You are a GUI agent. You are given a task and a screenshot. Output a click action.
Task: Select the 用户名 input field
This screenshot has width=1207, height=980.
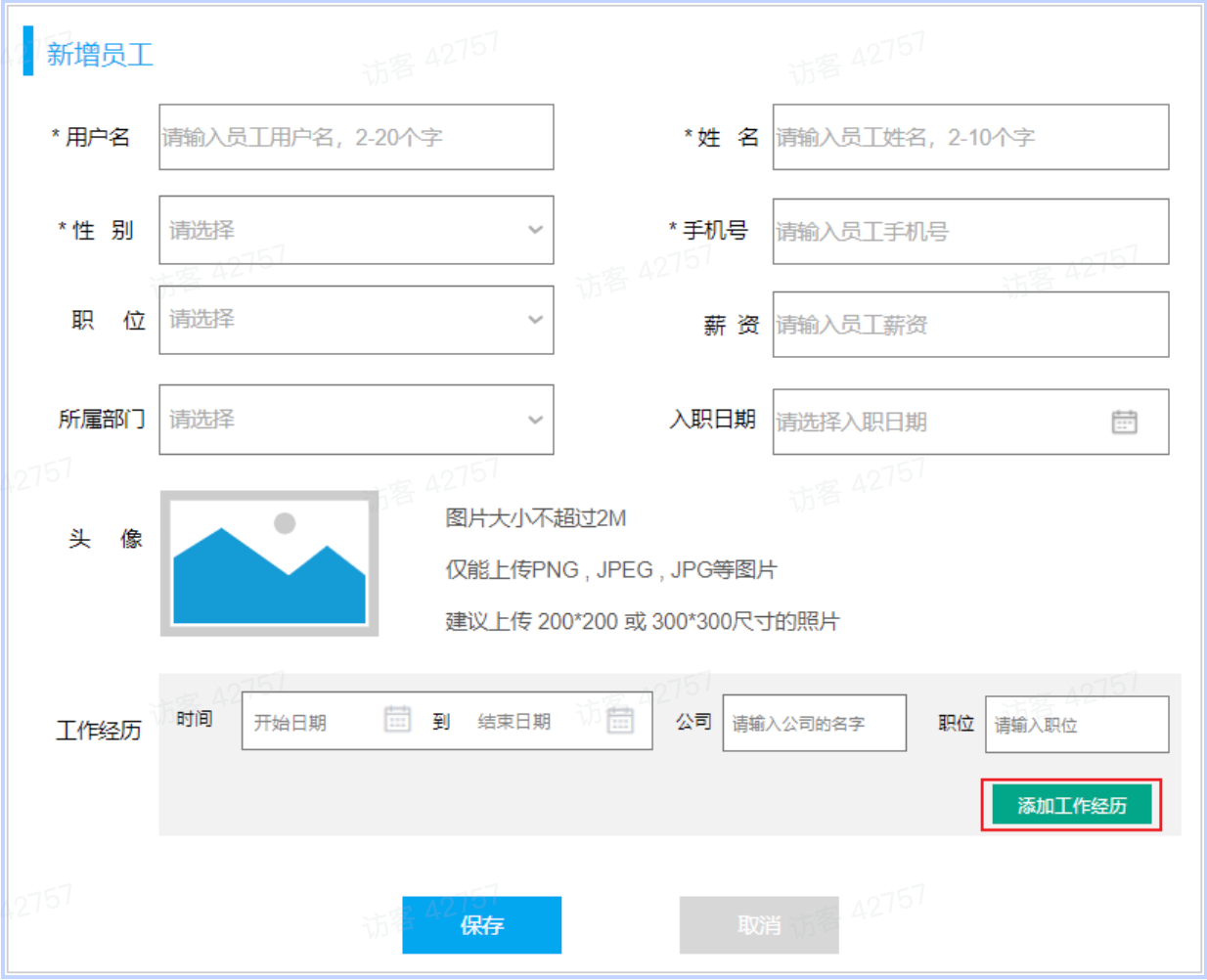tap(356, 137)
